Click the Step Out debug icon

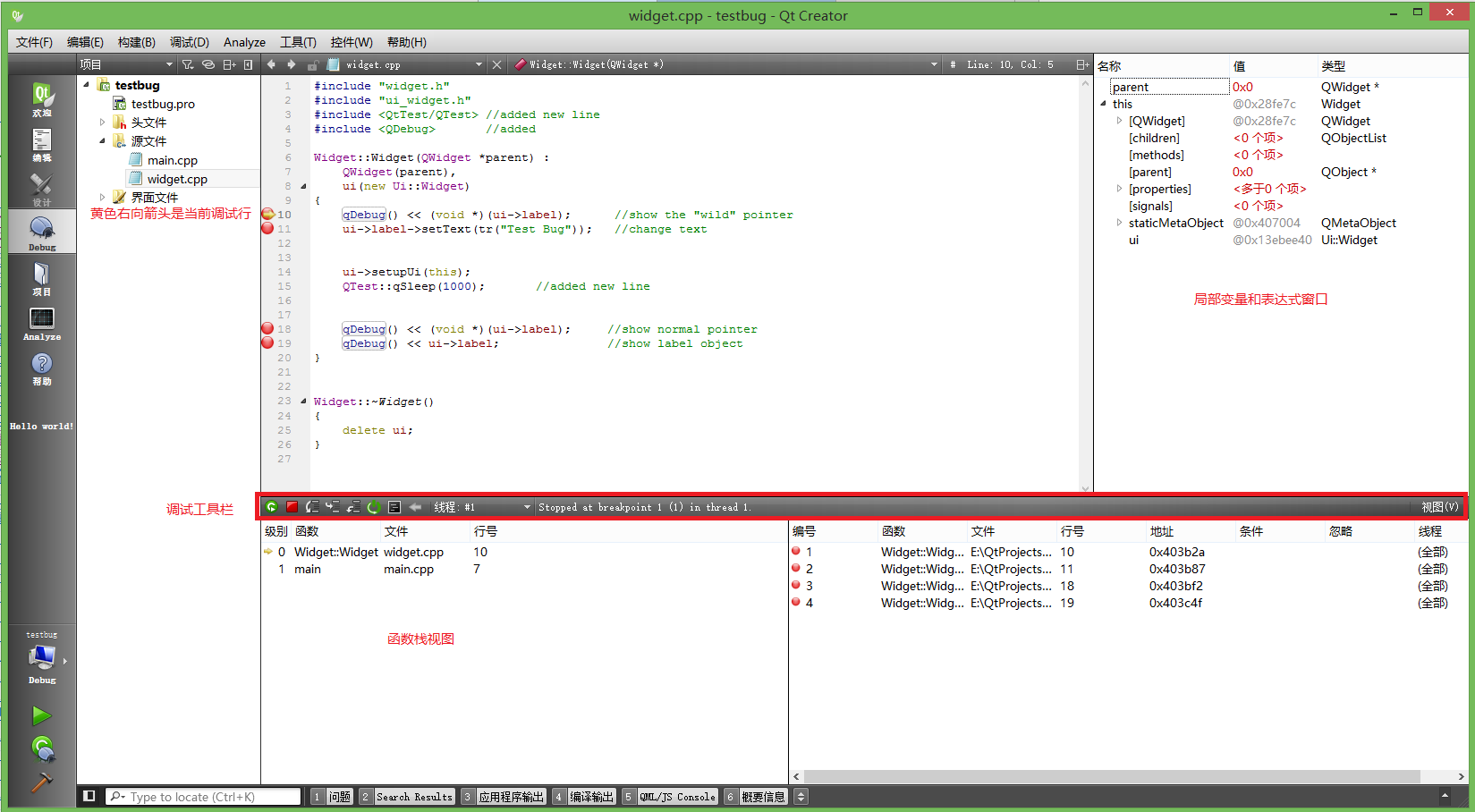point(353,507)
